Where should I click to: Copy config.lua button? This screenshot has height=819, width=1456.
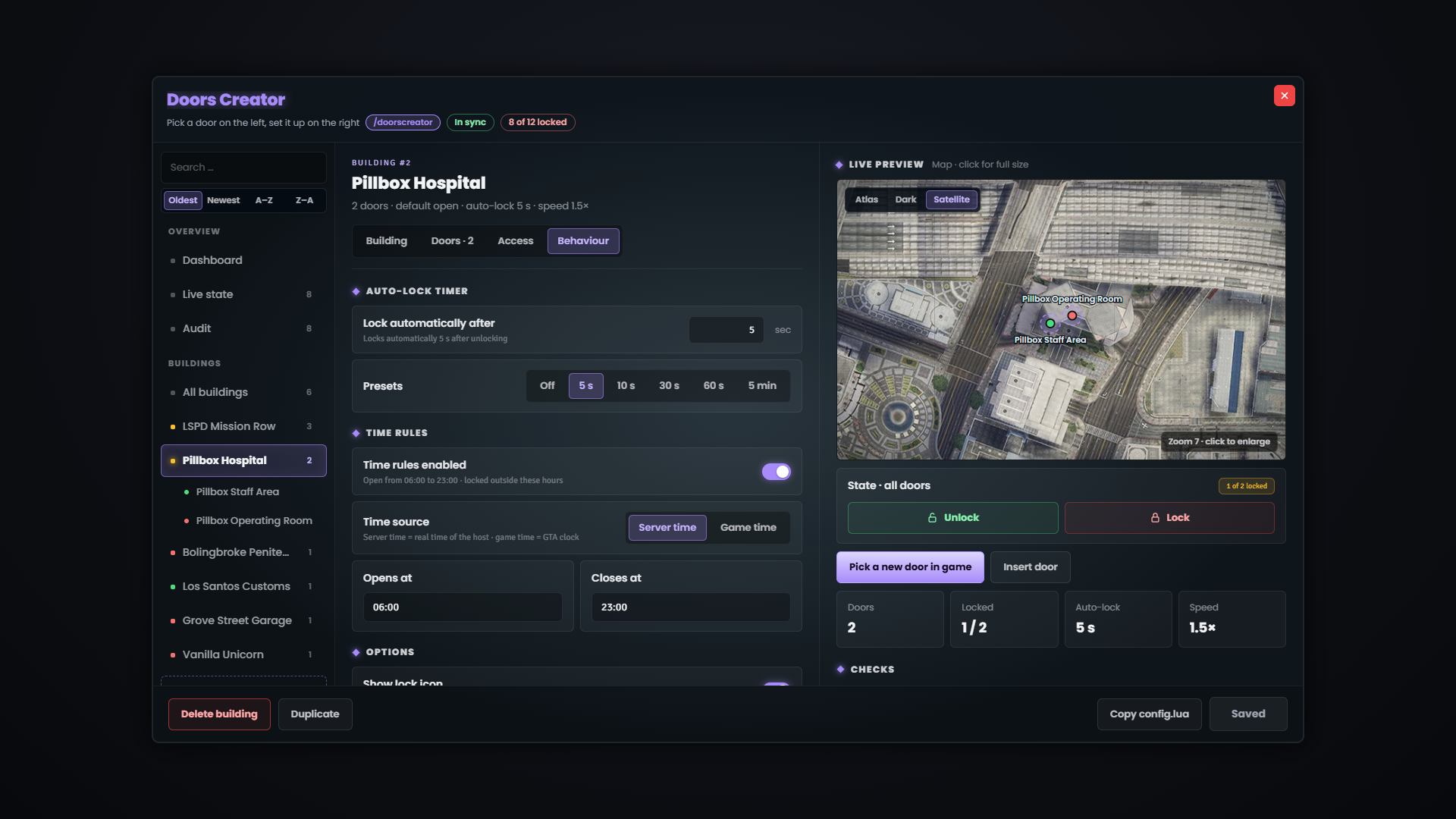click(1150, 714)
